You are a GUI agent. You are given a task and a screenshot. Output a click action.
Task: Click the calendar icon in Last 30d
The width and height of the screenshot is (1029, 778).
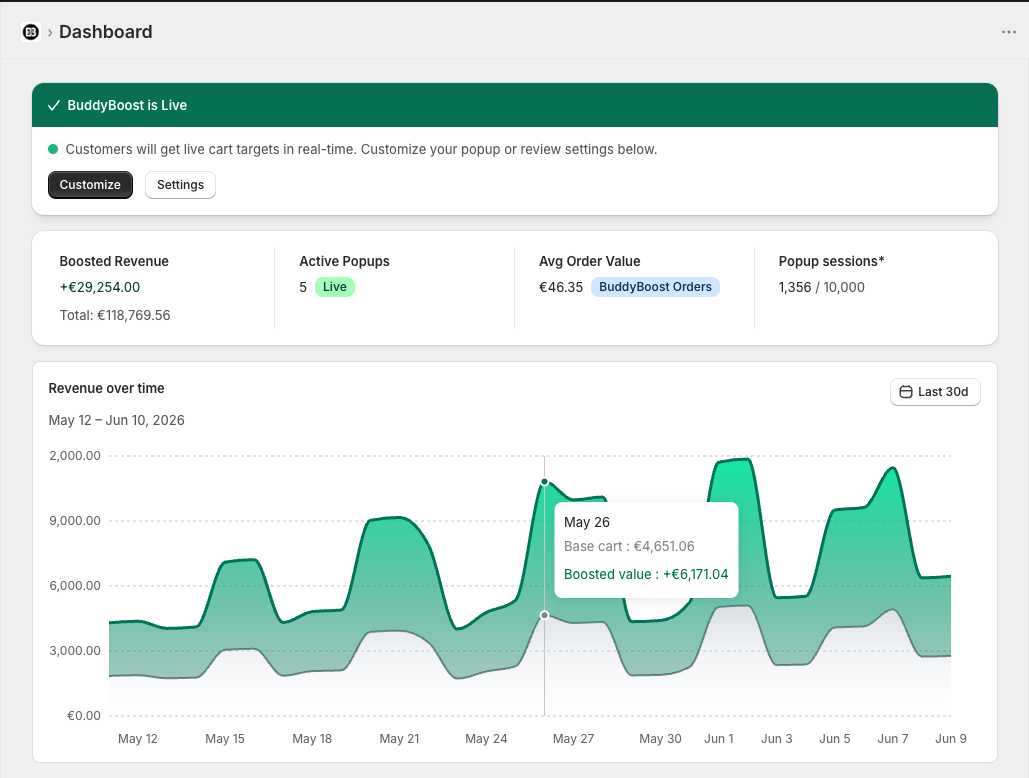906,392
